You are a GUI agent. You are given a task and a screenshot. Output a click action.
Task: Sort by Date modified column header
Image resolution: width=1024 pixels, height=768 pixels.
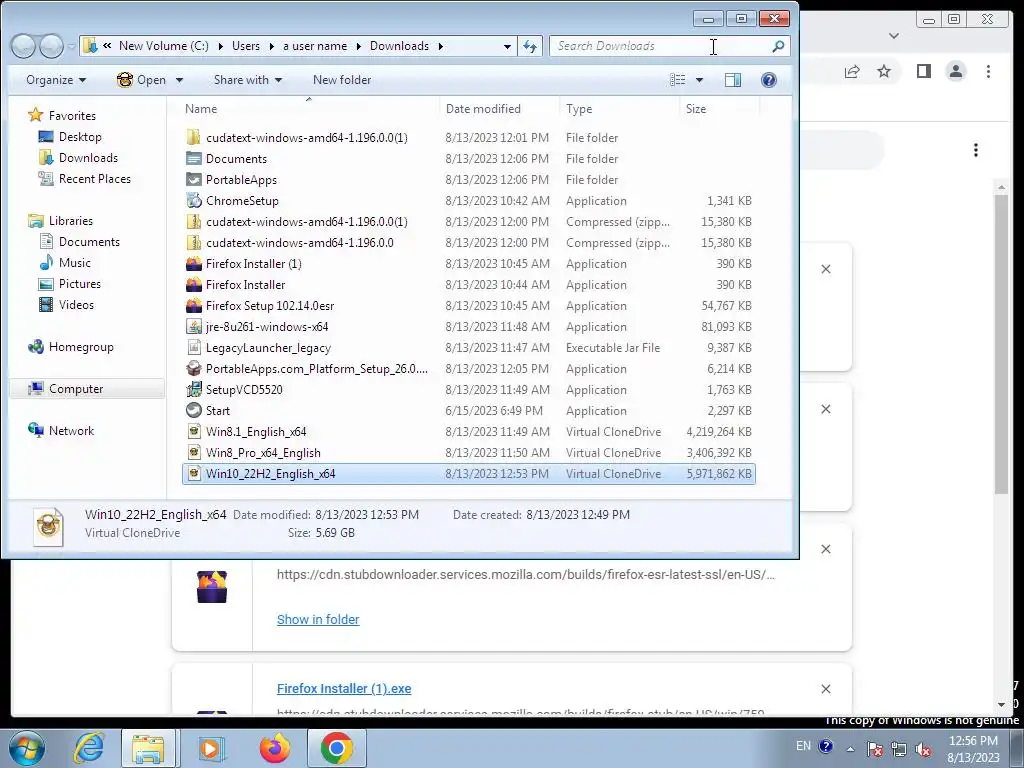coord(500,108)
